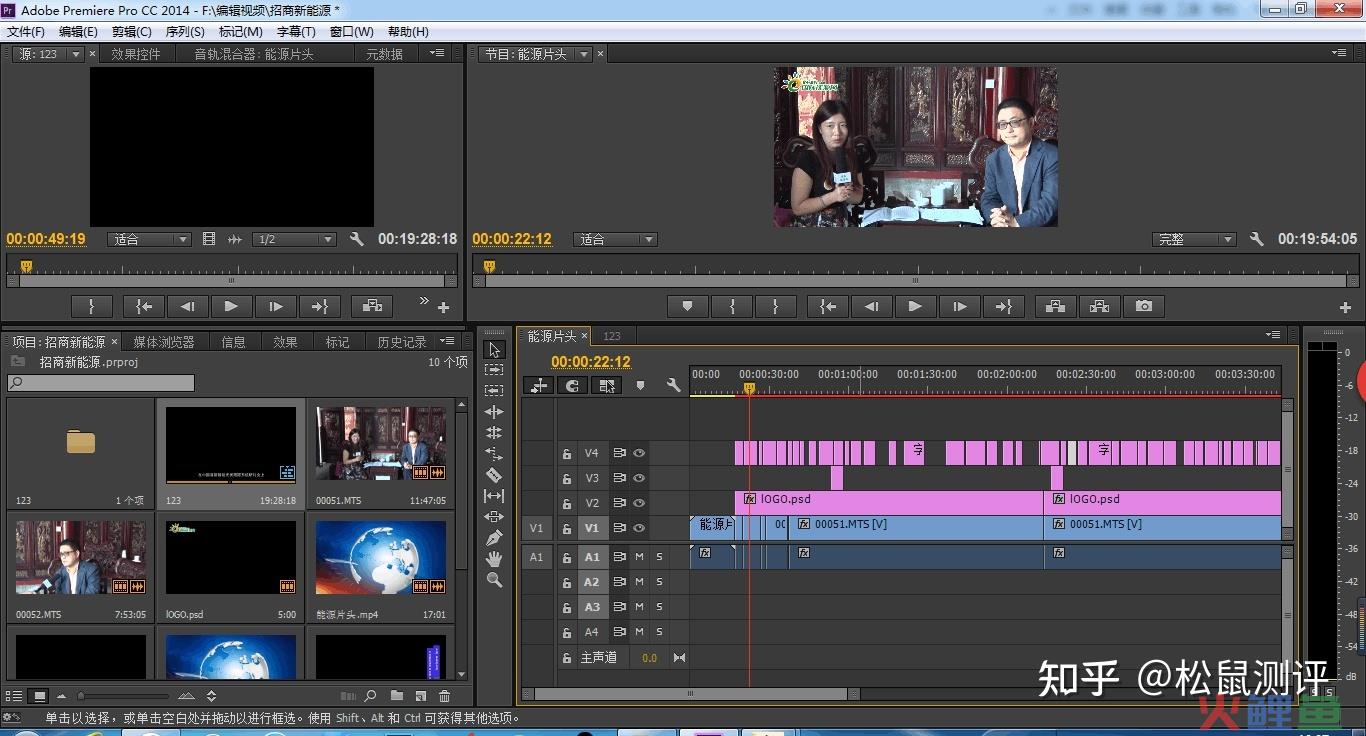1366x736 pixels.
Task: Switch to 效果控件 tab
Action: pyautogui.click(x=135, y=54)
